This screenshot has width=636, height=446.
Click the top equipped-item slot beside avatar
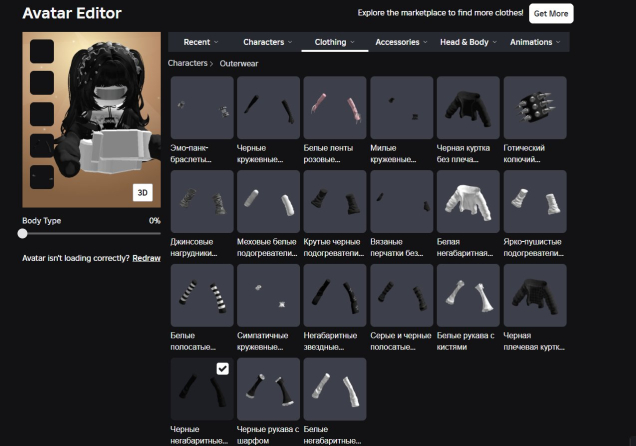[42, 51]
